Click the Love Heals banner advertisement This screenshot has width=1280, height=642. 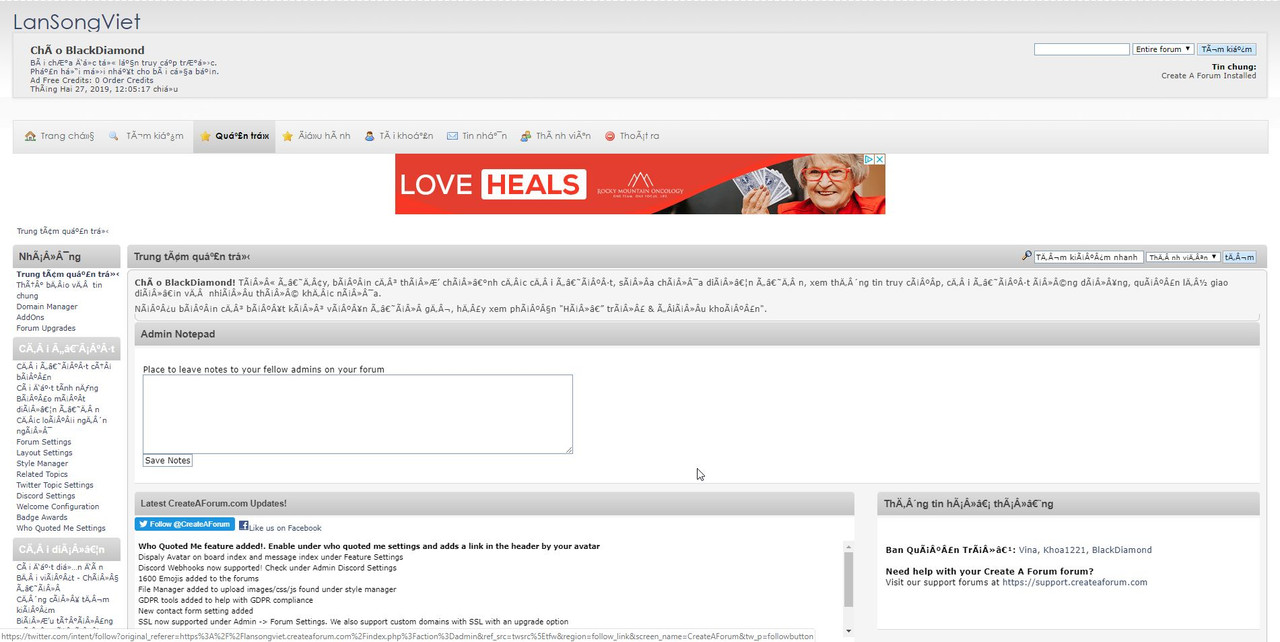click(x=640, y=184)
